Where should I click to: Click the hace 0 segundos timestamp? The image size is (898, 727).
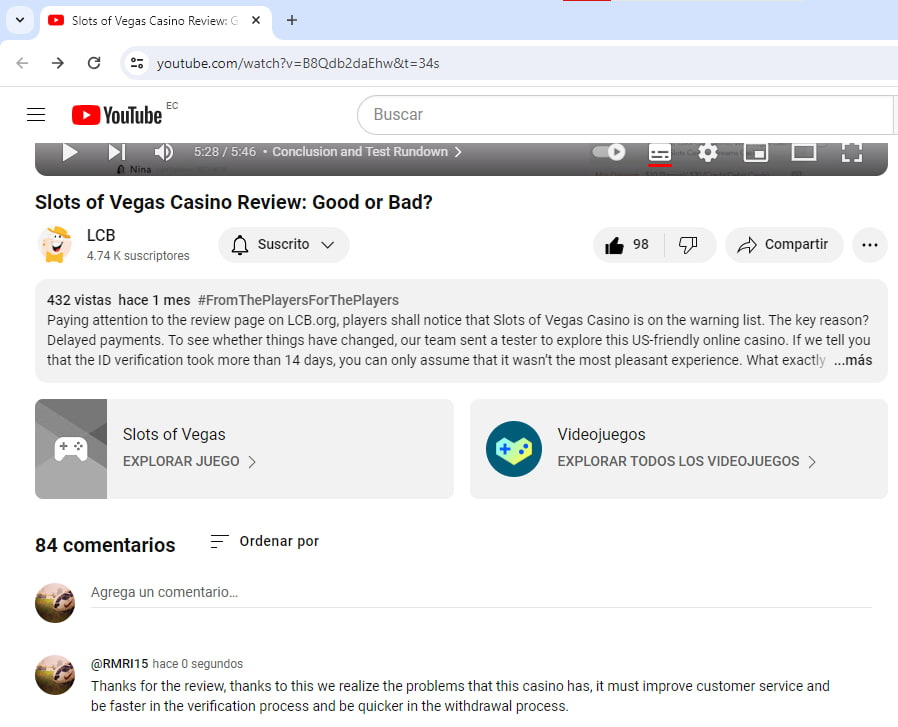[198, 664]
